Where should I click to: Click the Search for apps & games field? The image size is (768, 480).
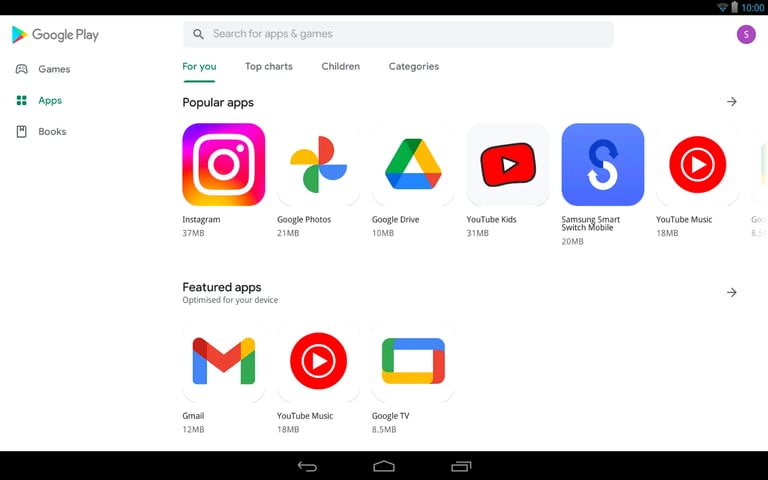click(398, 34)
